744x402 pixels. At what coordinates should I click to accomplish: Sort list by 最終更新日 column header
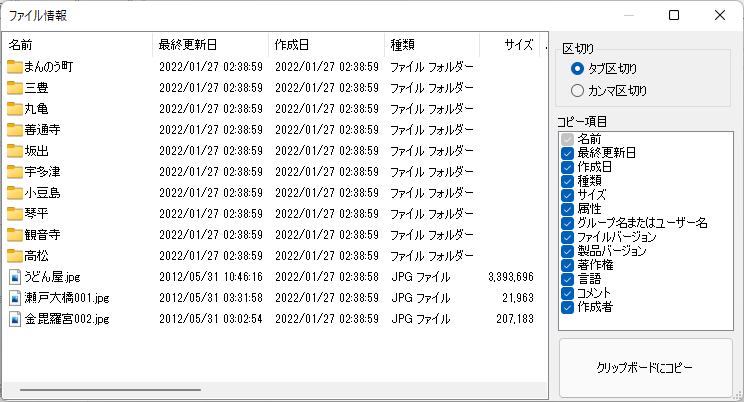click(210, 45)
